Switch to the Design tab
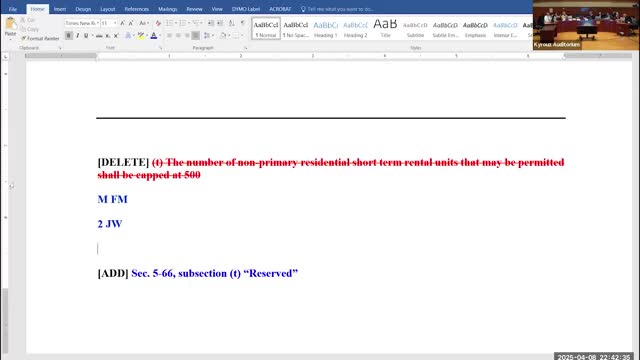This screenshot has width=640, height=360. pos(83,9)
